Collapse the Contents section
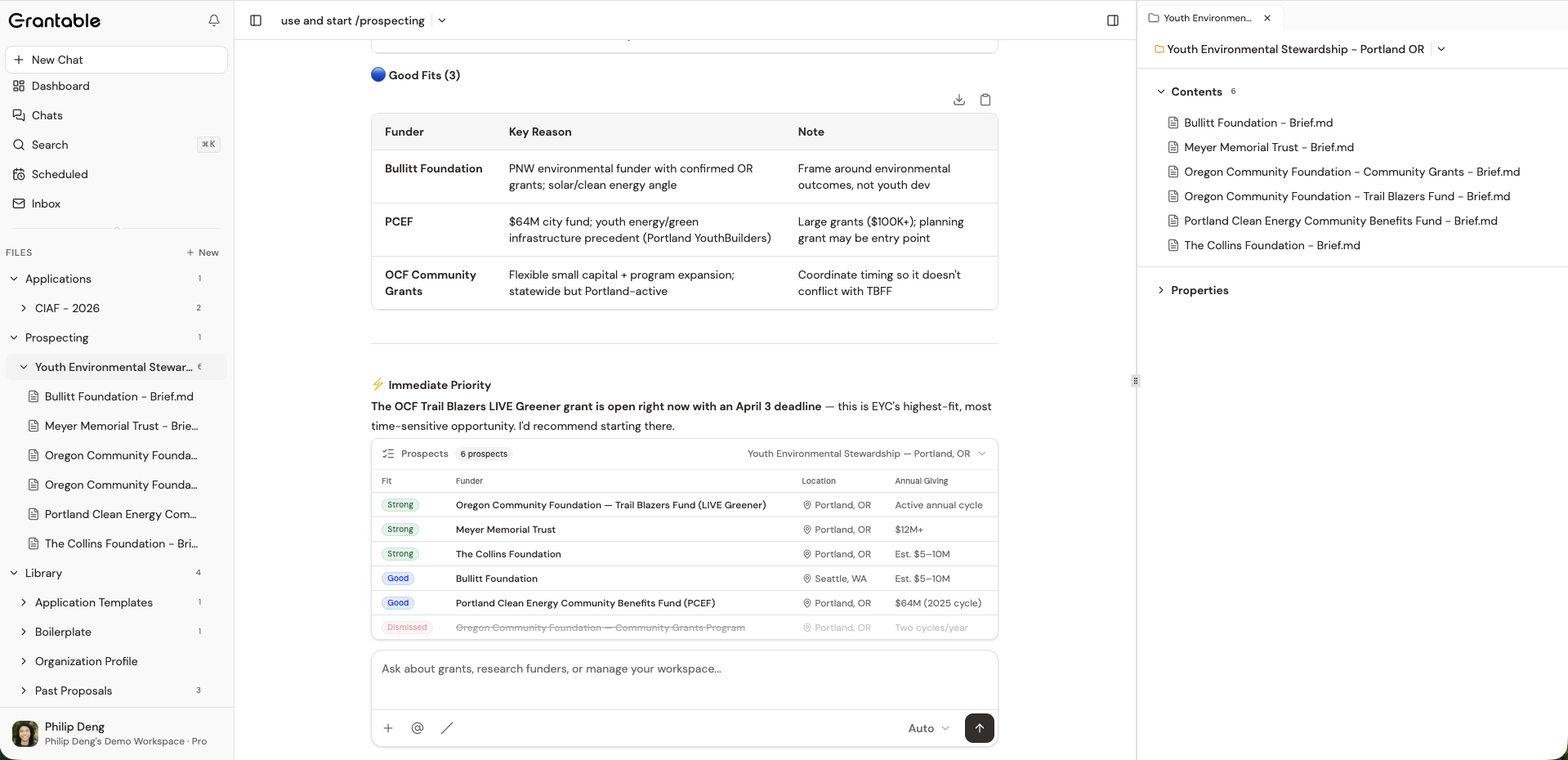The height and width of the screenshot is (760, 1568). click(x=1161, y=92)
